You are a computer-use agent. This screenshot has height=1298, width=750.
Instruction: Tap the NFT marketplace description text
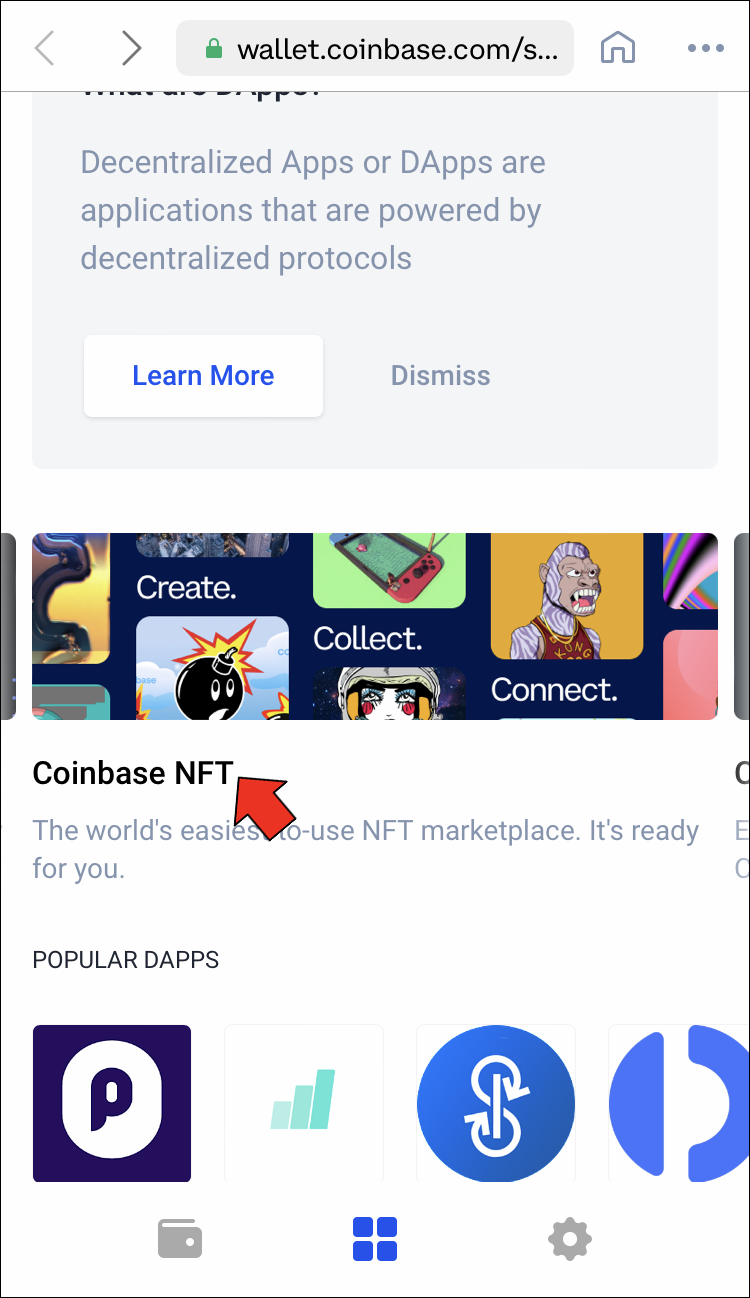(365, 849)
